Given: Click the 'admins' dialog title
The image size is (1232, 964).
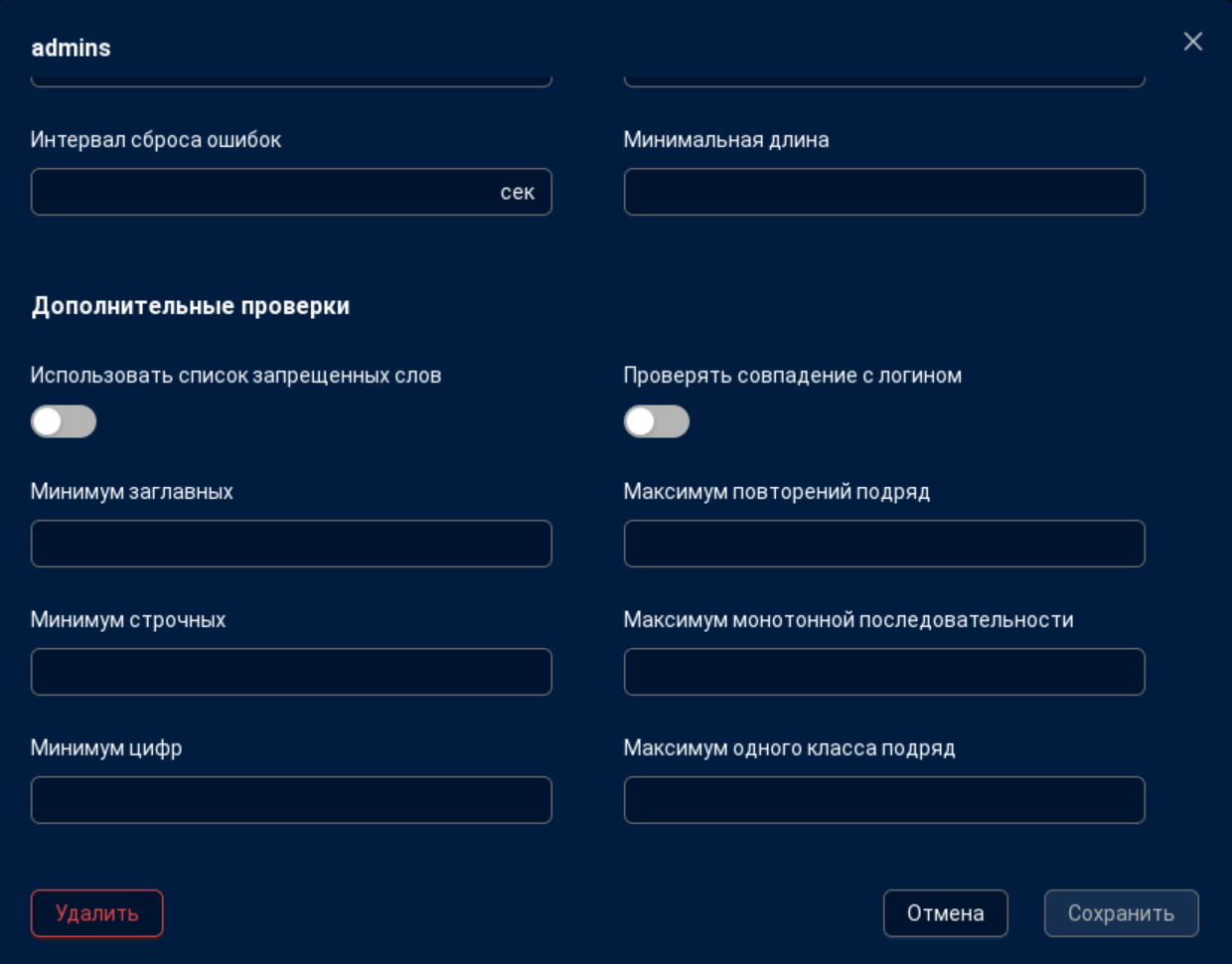Looking at the screenshot, I should pyautogui.click(x=71, y=48).
